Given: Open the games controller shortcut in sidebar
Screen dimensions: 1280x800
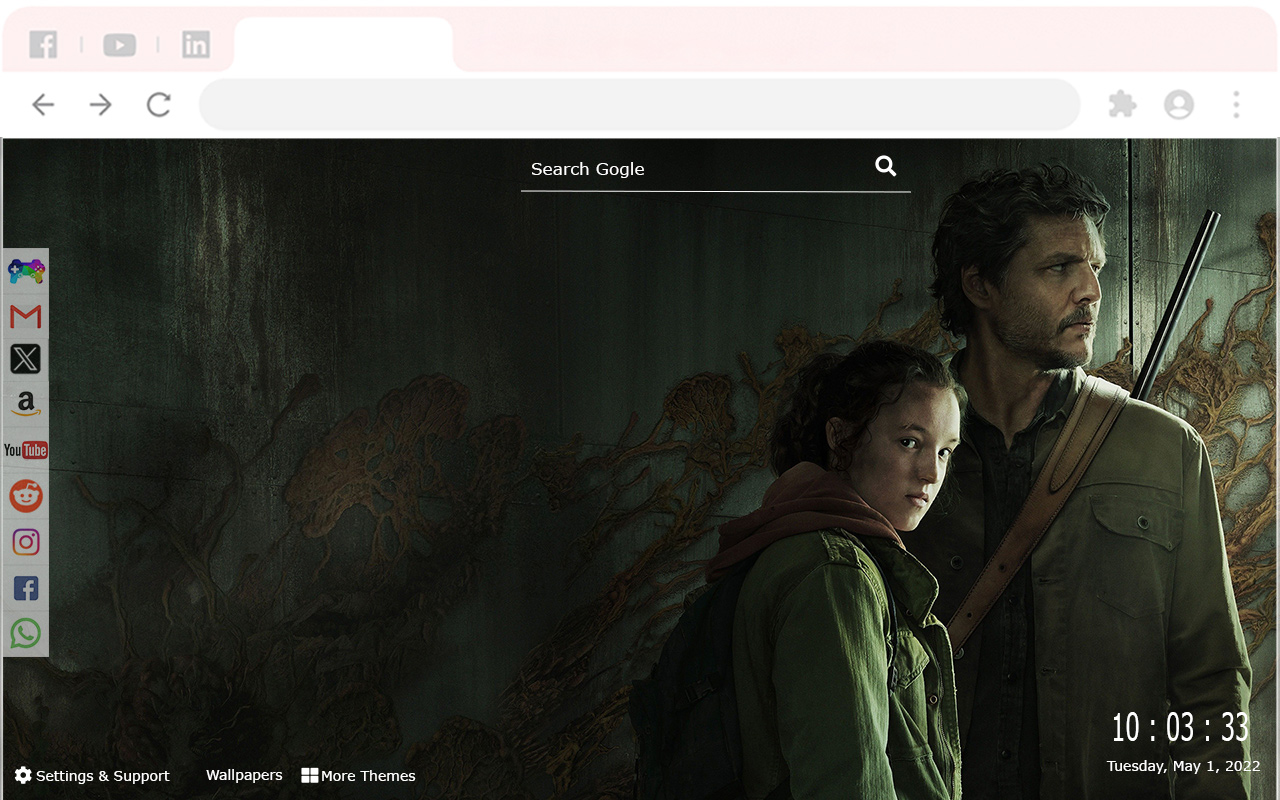Looking at the screenshot, I should [26, 271].
